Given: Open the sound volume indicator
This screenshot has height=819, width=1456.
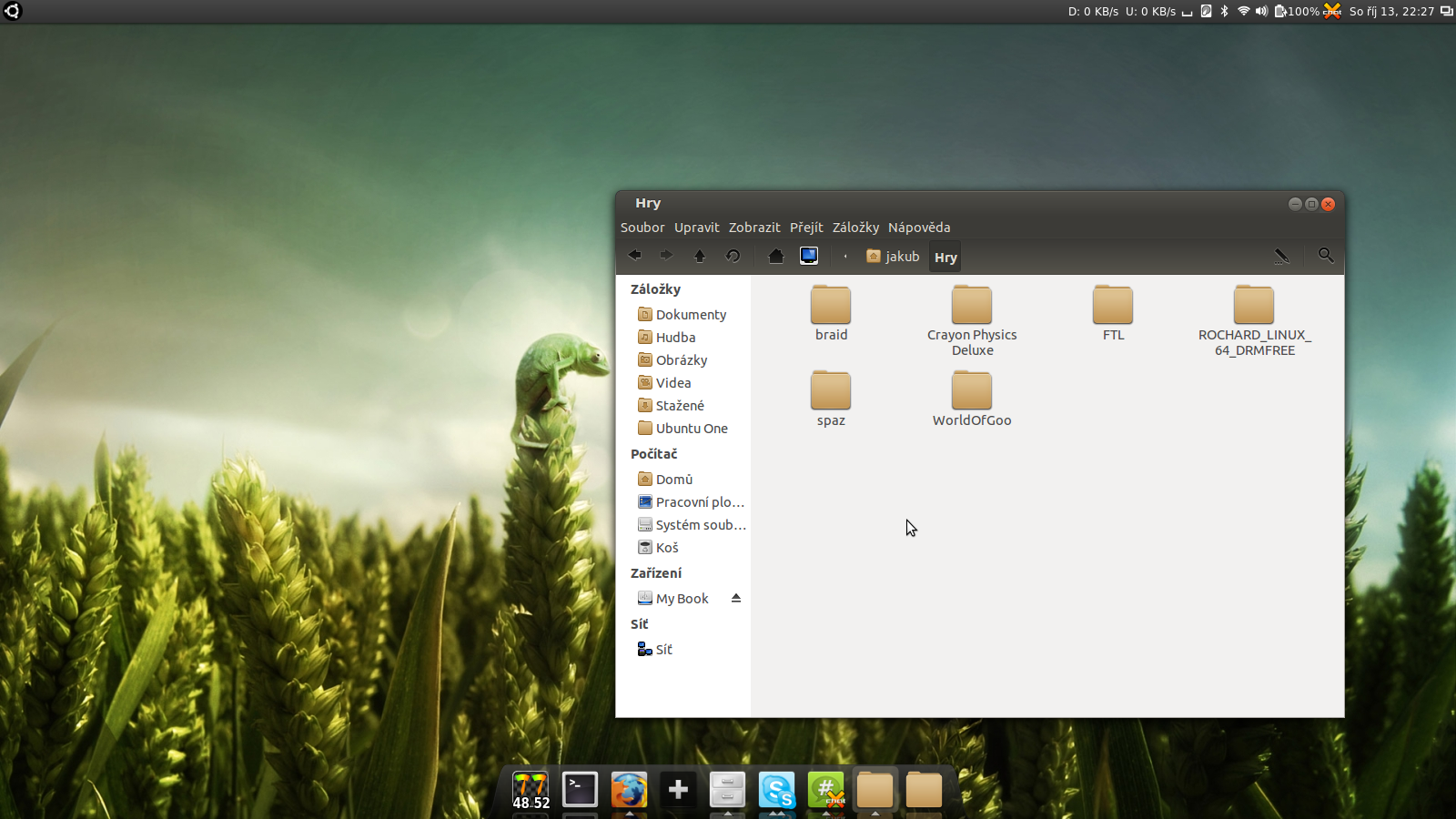Looking at the screenshot, I should [1261, 11].
